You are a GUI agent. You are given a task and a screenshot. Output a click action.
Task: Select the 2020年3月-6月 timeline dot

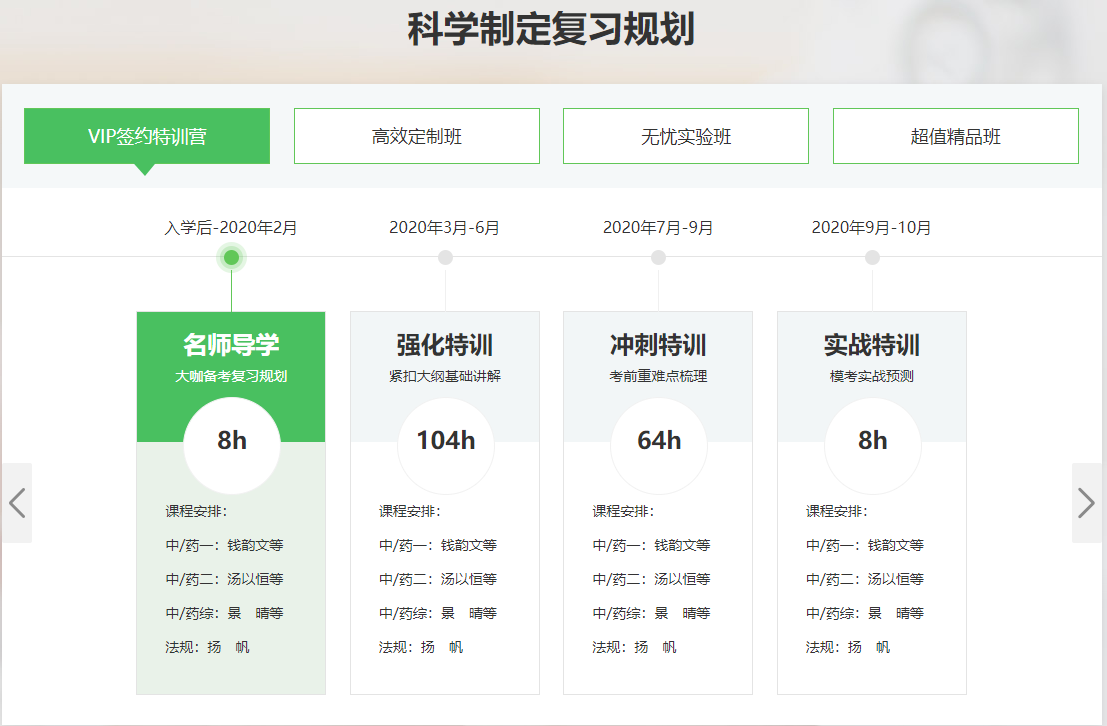(445, 258)
